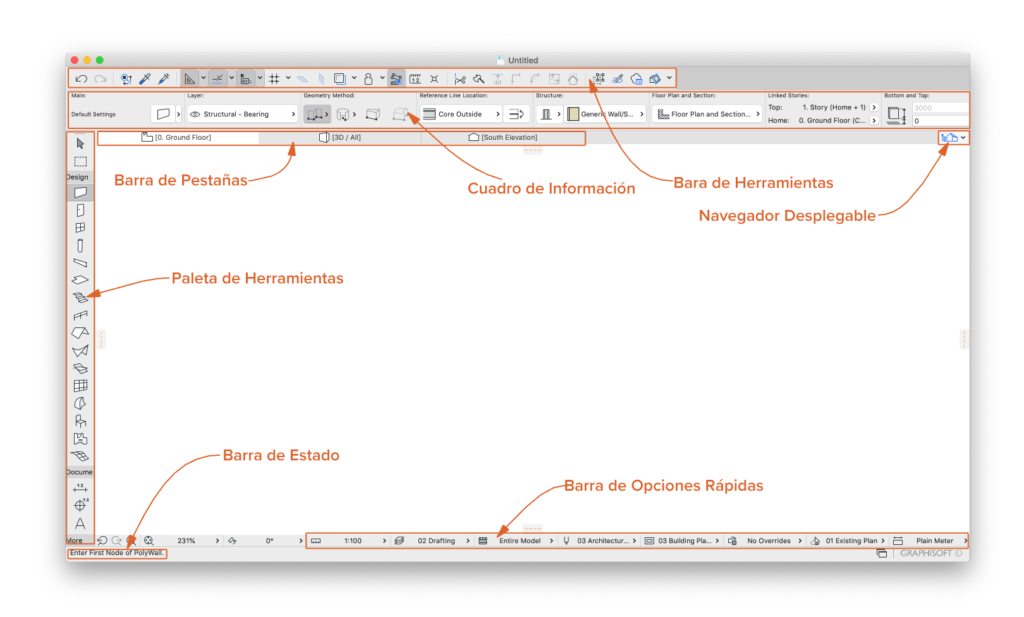Toggle the guide lines button in toolbar

tap(217, 78)
